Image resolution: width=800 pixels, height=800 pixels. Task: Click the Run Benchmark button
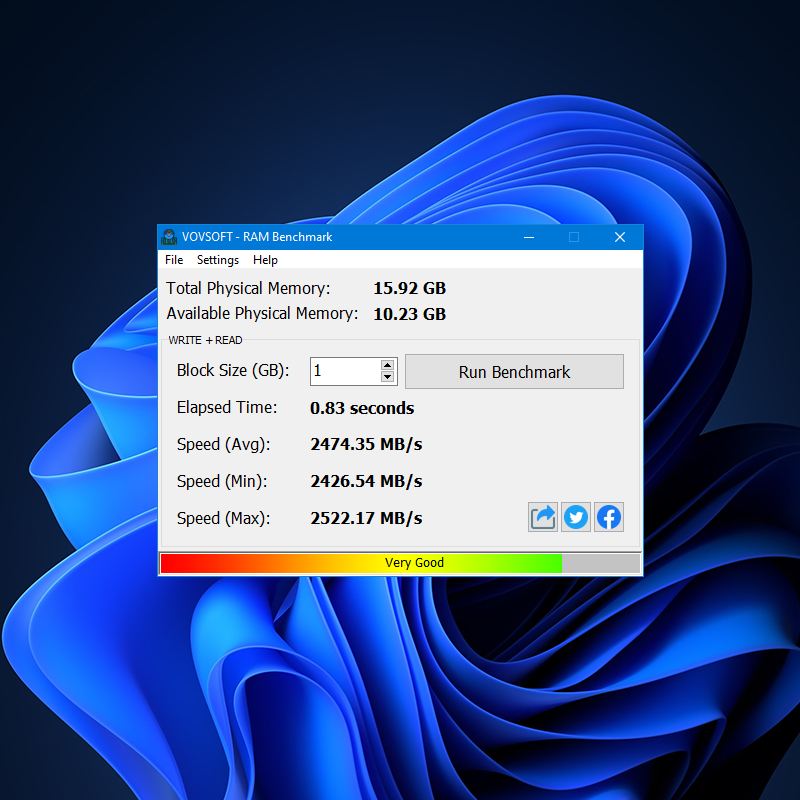(x=514, y=371)
